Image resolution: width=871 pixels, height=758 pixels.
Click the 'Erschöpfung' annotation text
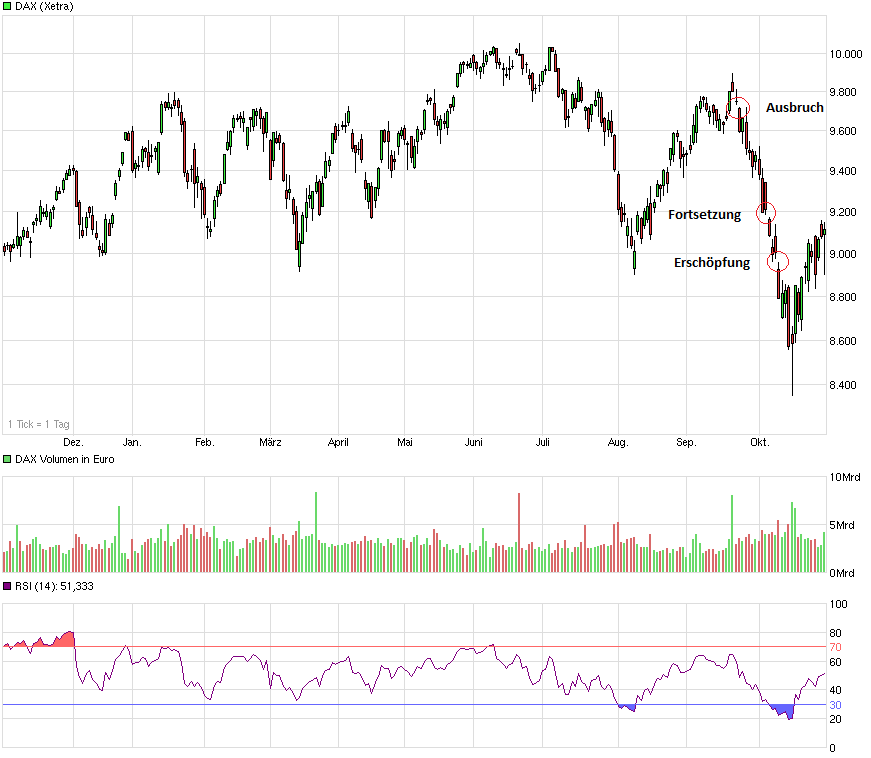712,263
